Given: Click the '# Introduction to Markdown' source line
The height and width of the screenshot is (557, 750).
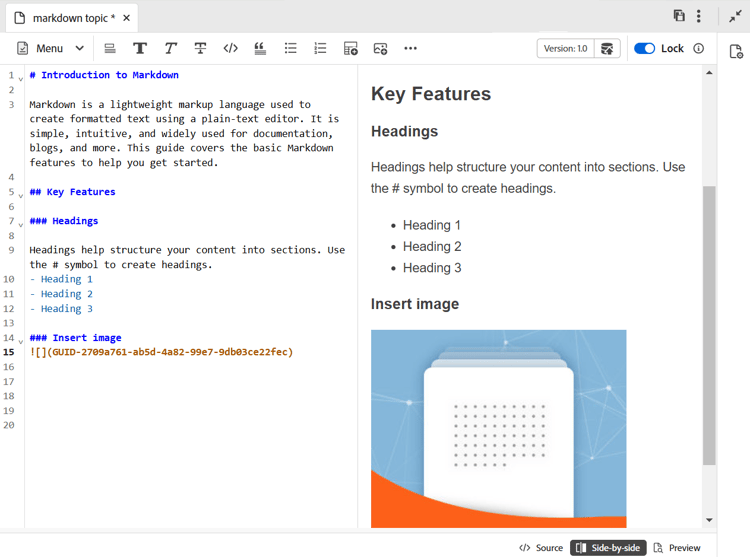Looking at the screenshot, I should (104, 75).
